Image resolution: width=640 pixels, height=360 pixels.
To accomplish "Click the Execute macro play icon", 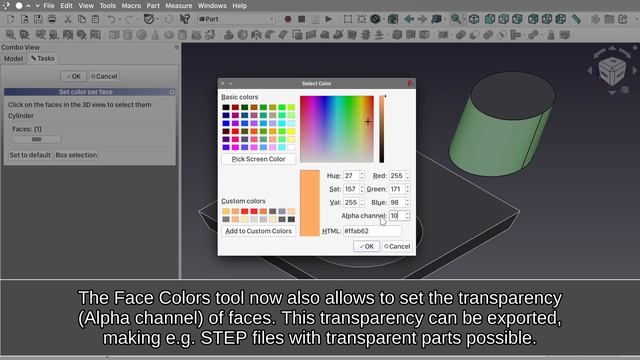I will tap(329, 19).
